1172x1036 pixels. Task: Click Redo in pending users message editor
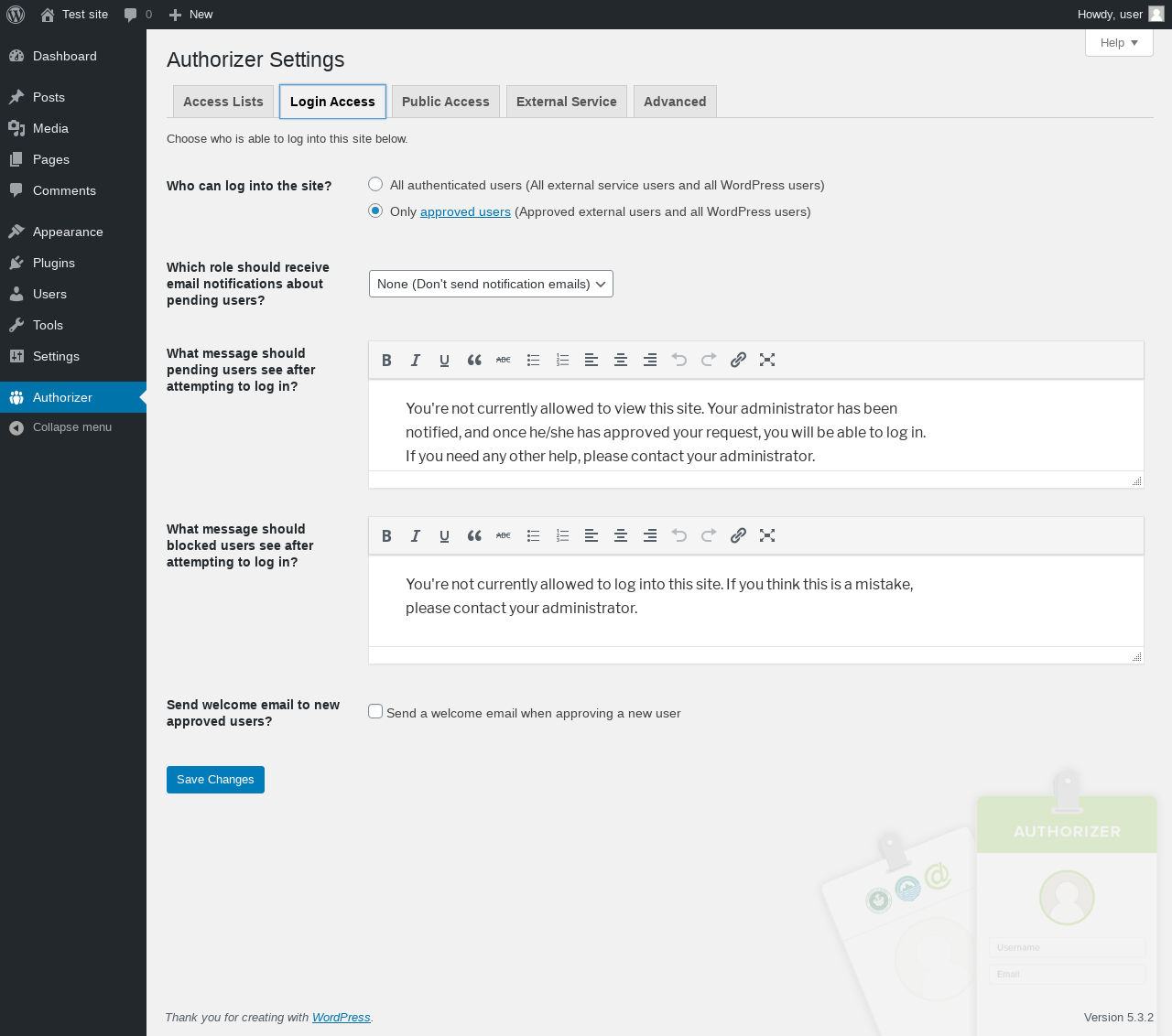[x=709, y=360]
